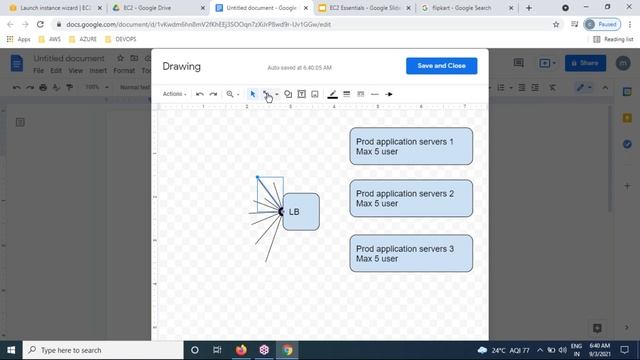Select Prod application servers 2 box
Screen dimensions: 640x360
point(411,198)
